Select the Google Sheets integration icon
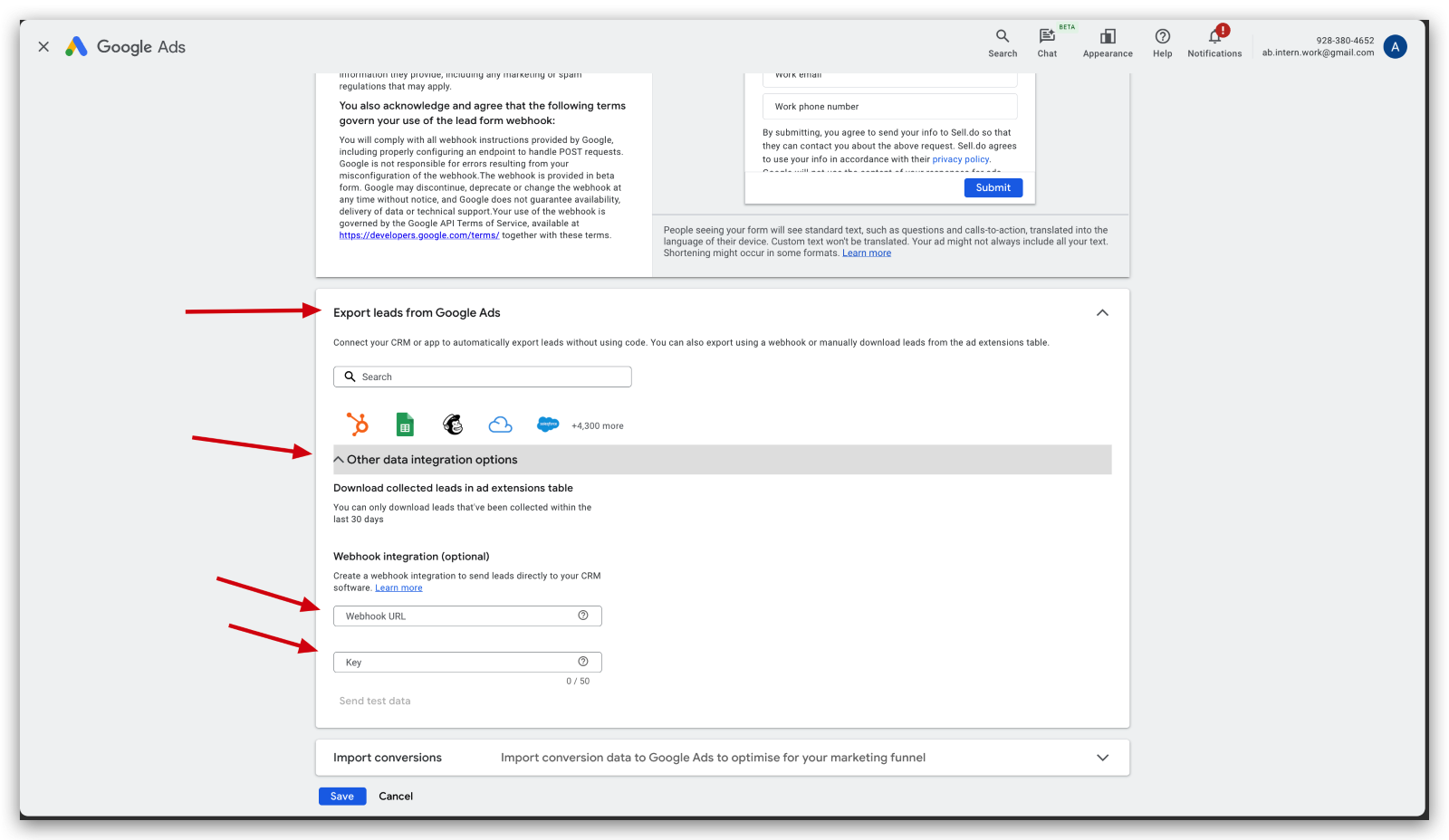The image size is (1449, 840). point(405,425)
